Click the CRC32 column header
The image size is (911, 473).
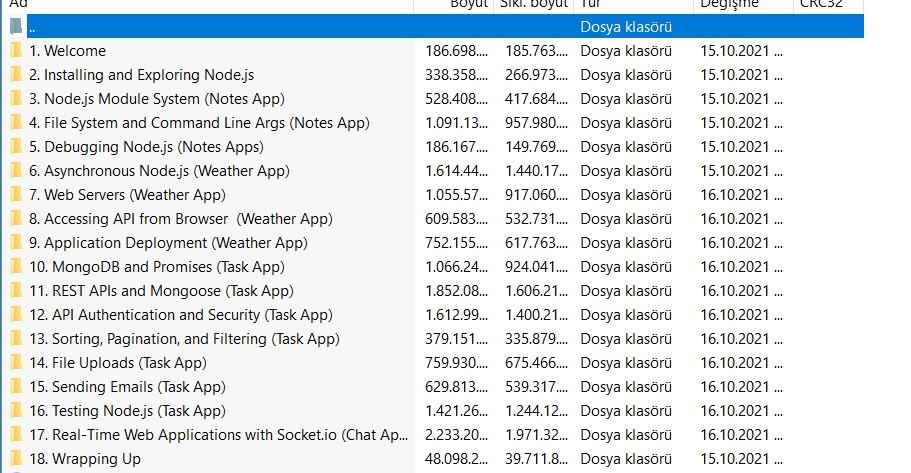(822, 5)
